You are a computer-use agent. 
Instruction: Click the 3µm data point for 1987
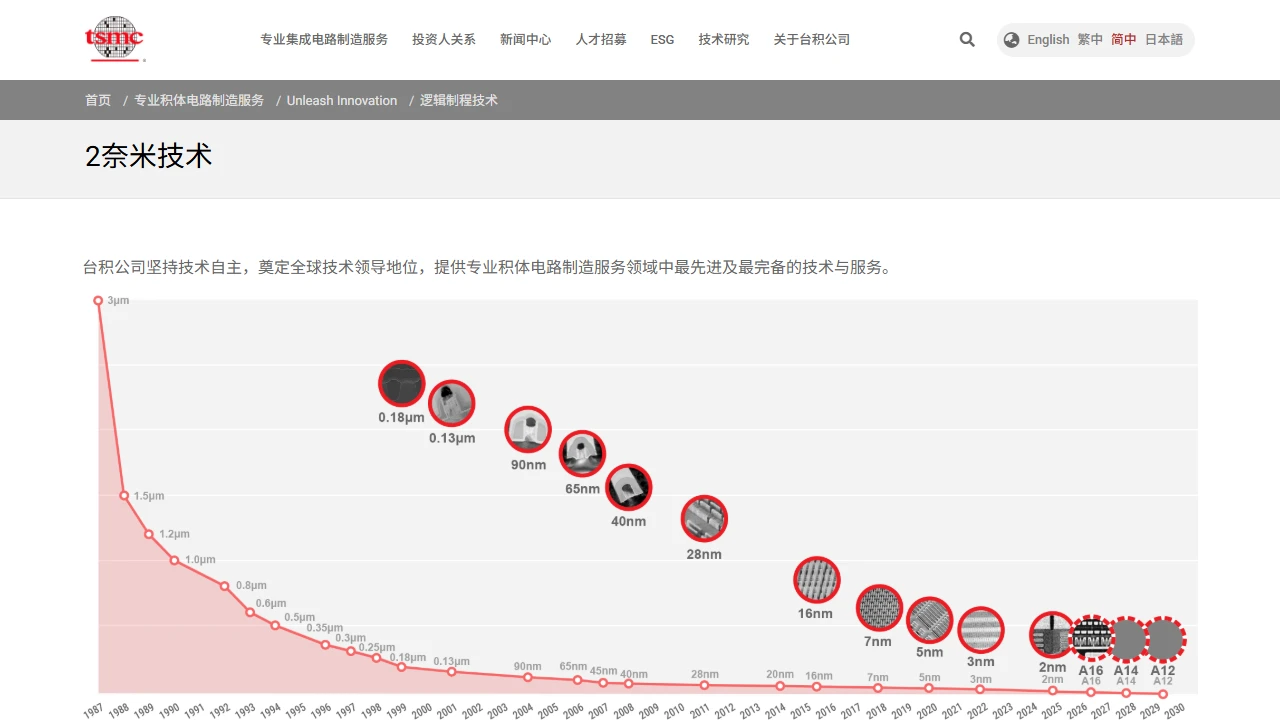98,300
